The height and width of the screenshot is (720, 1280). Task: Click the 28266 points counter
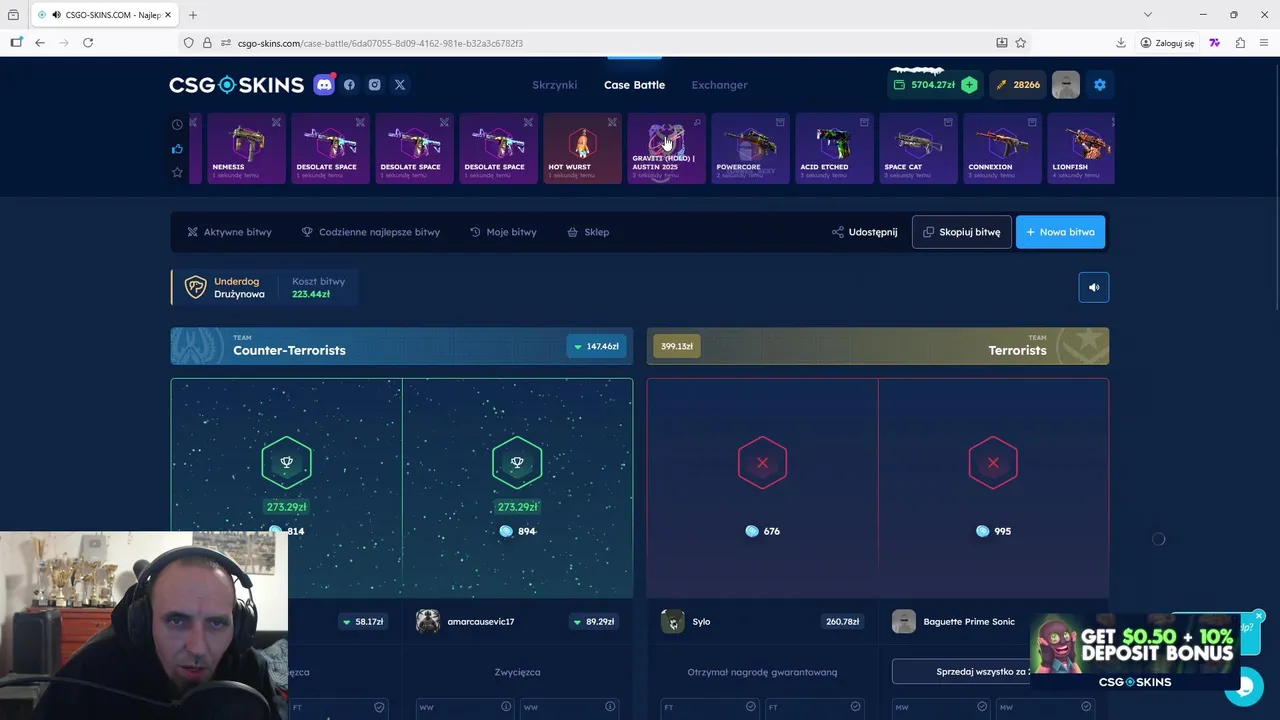[x=1018, y=85]
